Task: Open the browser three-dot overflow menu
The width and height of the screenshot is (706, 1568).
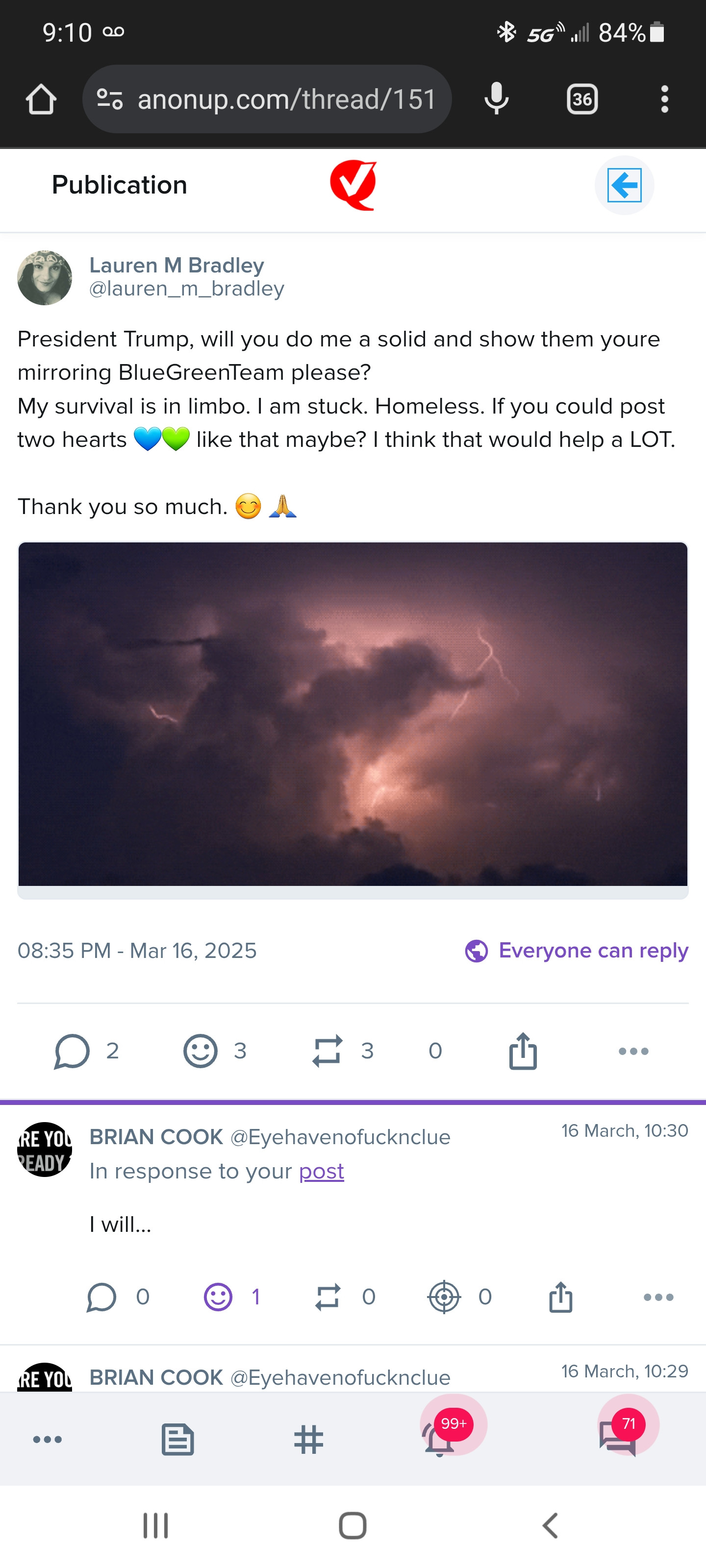Action: (x=664, y=99)
